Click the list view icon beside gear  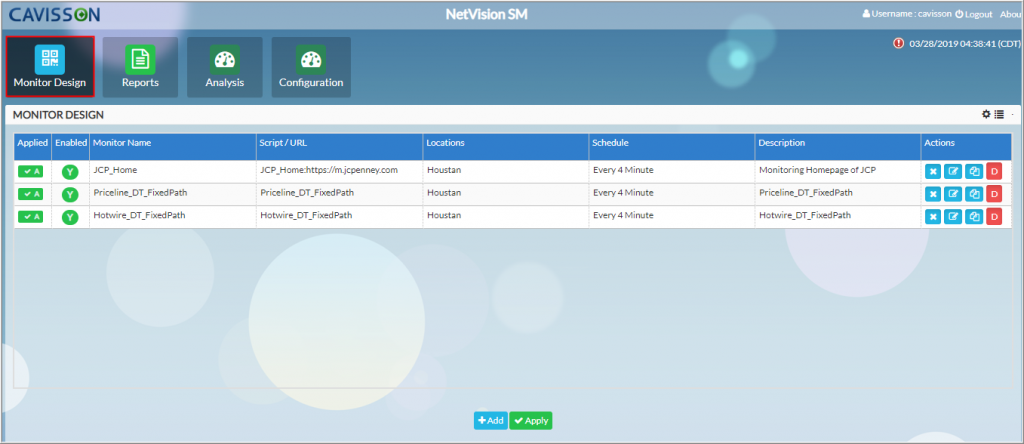999,115
